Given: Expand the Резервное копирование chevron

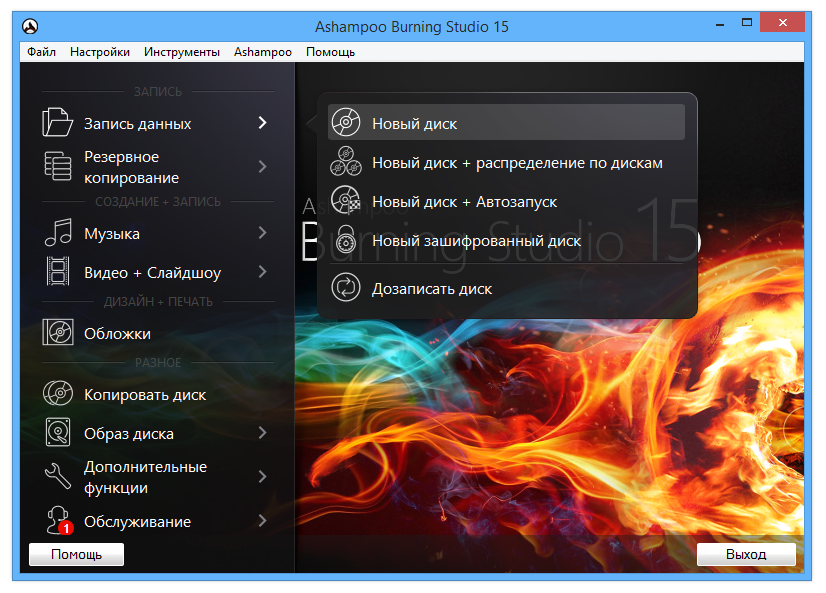Looking at the screenshot, I should [262, 167].
